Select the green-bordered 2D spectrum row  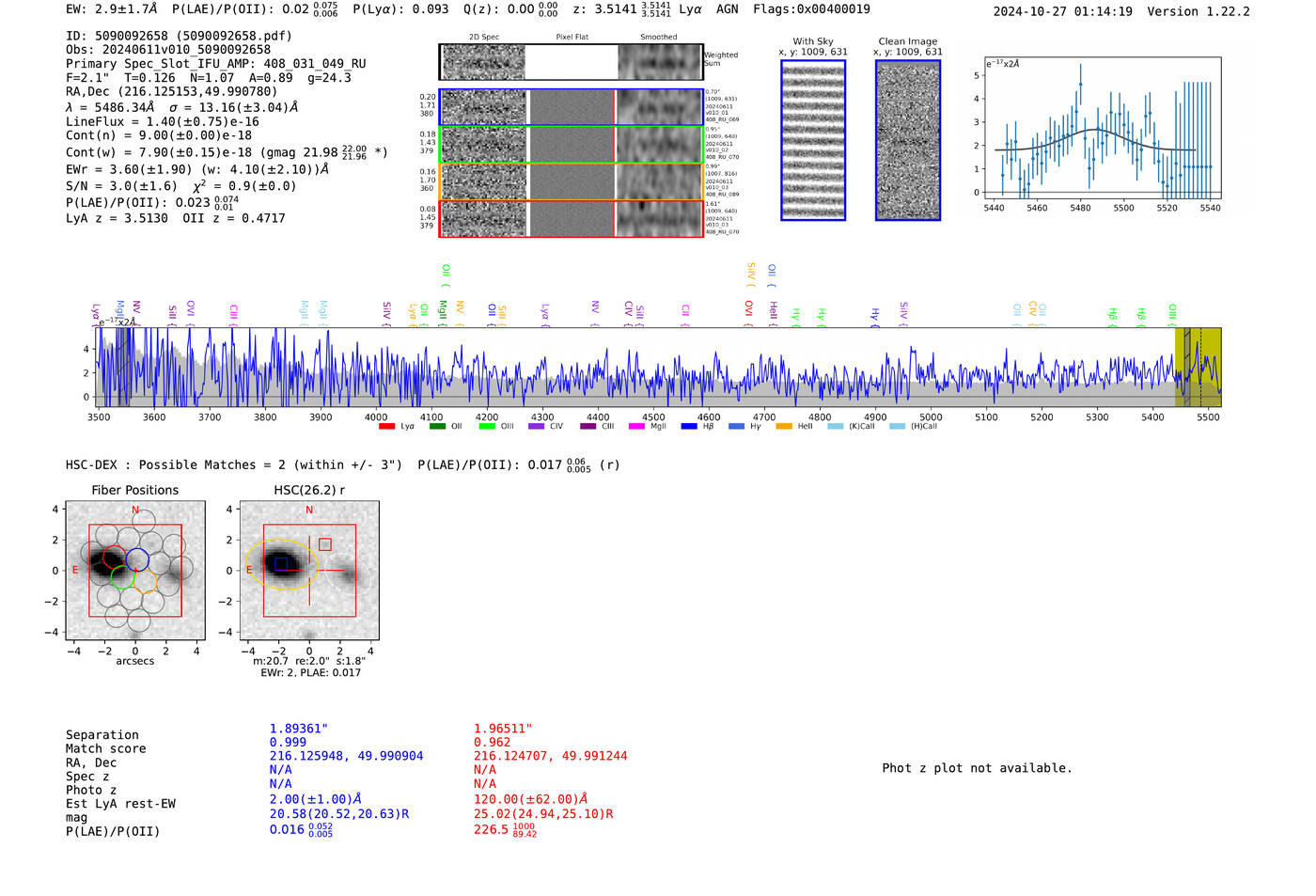(x=572, y=145)
